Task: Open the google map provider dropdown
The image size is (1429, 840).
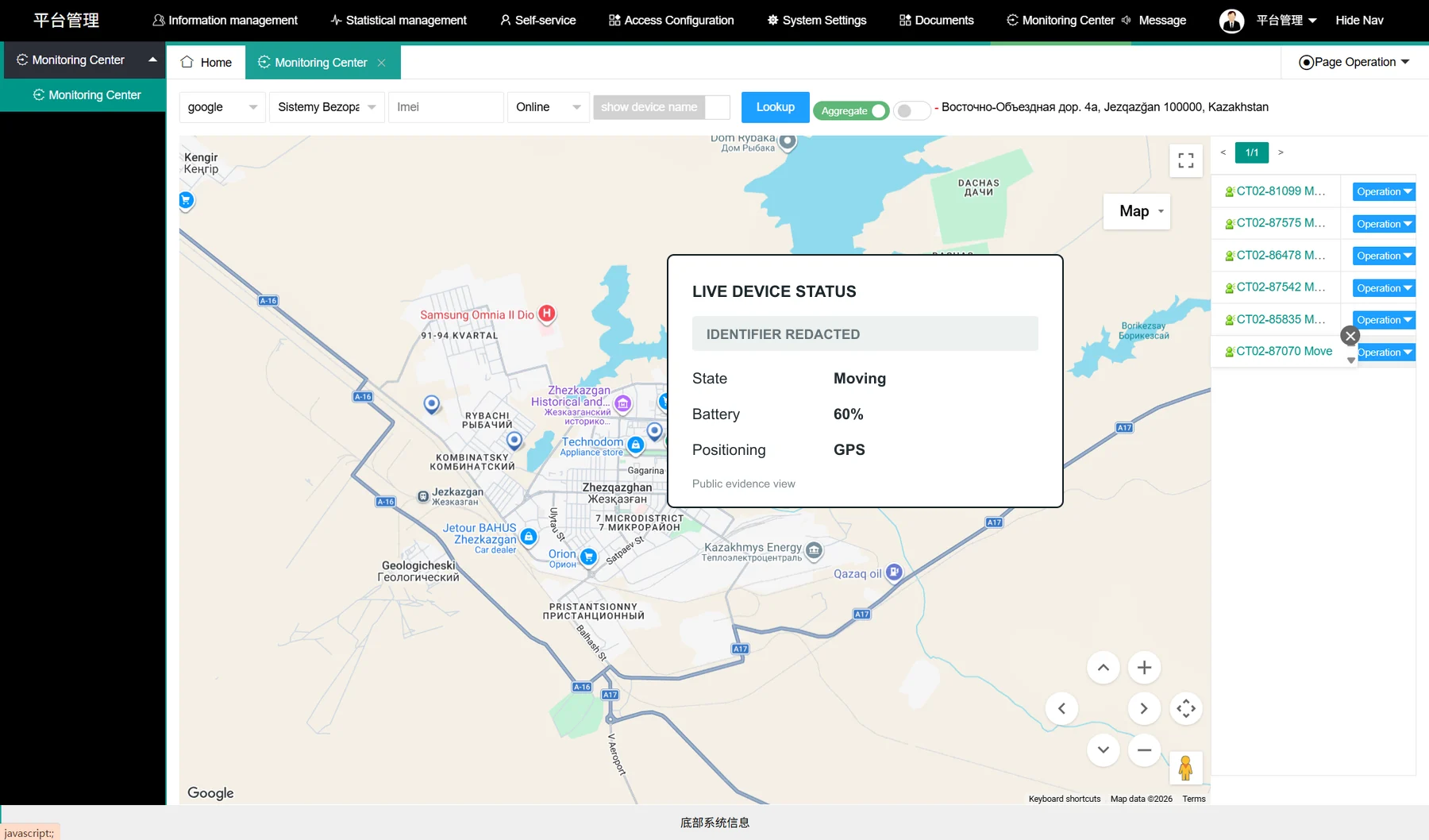Action: click(222, 107)
